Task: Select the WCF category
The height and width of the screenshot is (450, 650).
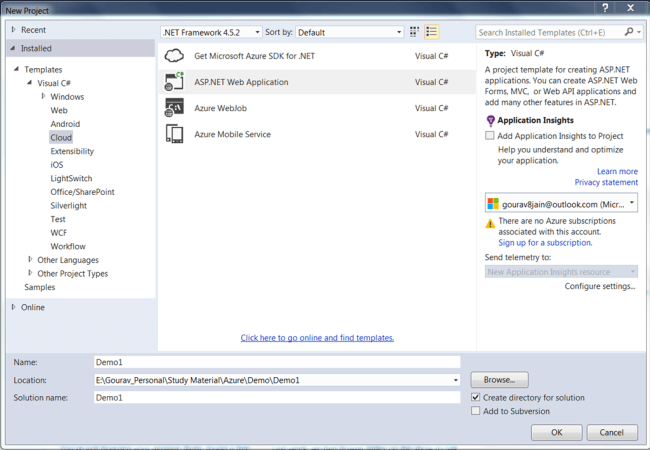Action: (x=58, y=233)
